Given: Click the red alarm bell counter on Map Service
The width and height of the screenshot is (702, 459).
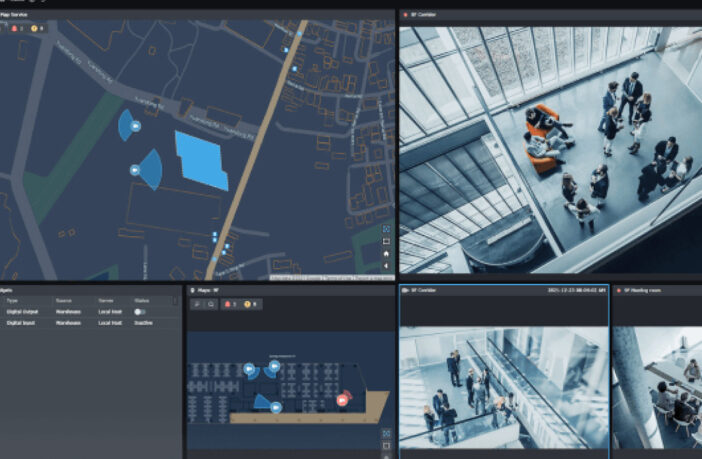Looking at the screenshot, I should tap(17, 28).
